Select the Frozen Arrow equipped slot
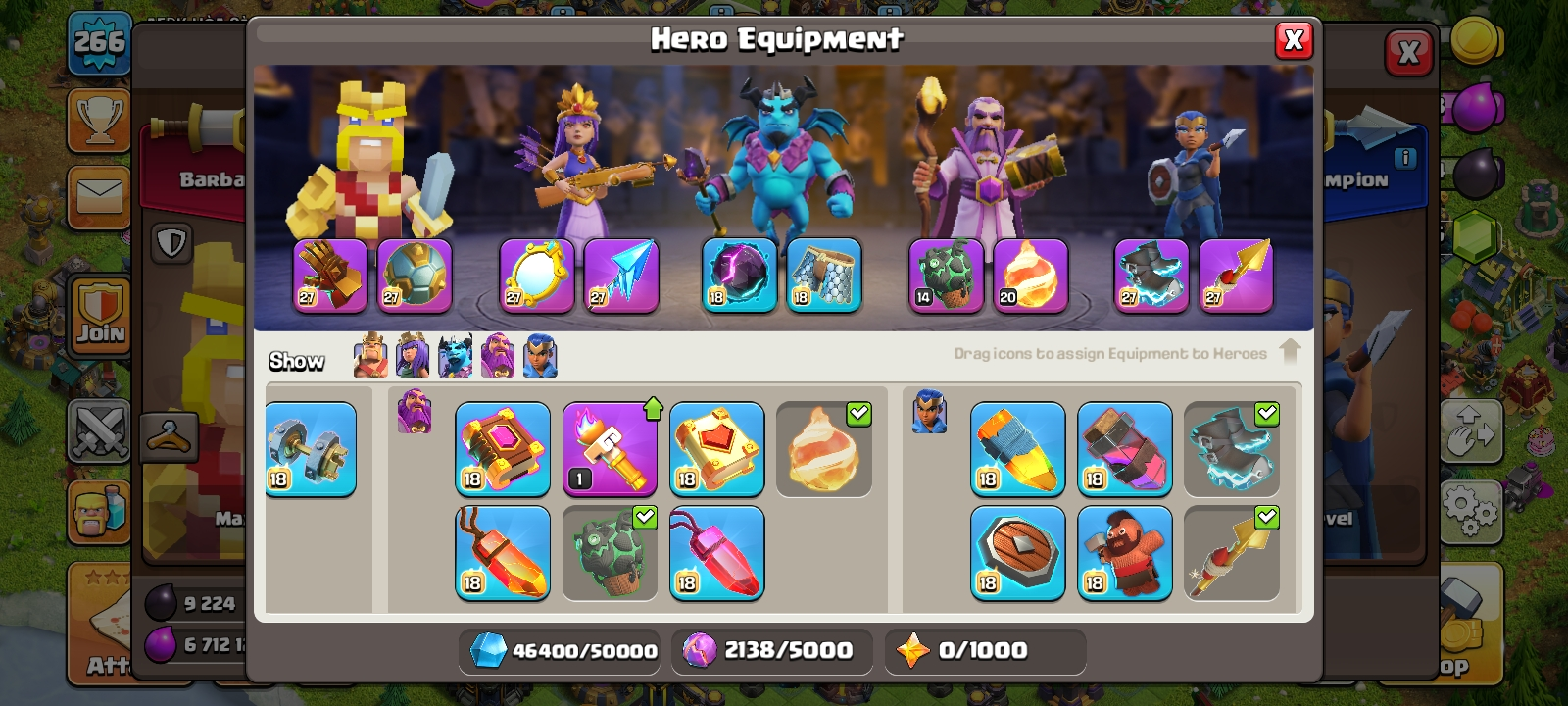Viewport: 1568px width, 706px height. pos(621,276)
